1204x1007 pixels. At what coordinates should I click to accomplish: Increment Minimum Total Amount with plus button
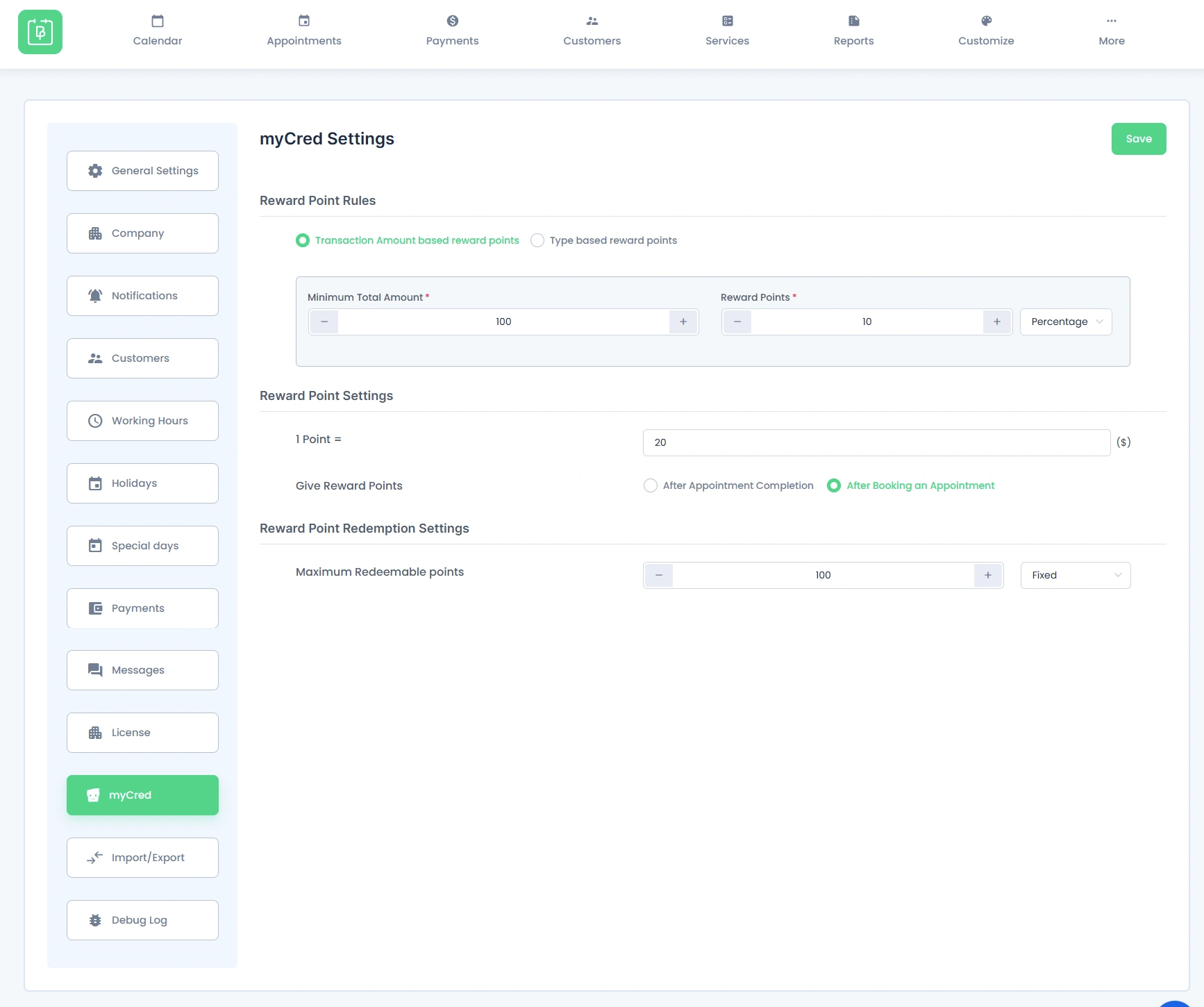683,322
